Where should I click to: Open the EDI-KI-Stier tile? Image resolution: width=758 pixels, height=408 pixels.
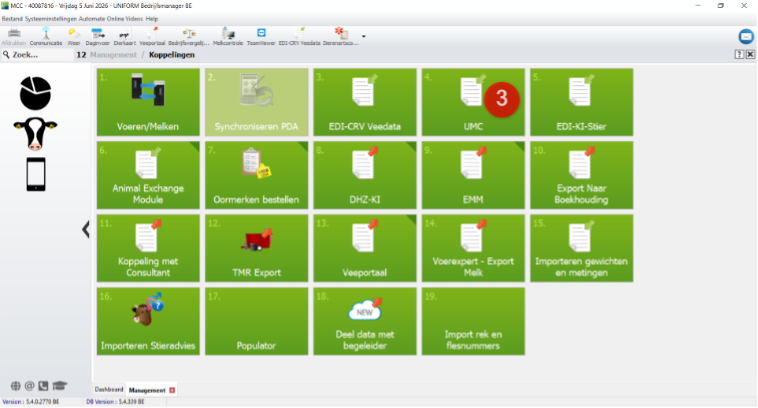[x=581, y=102]
